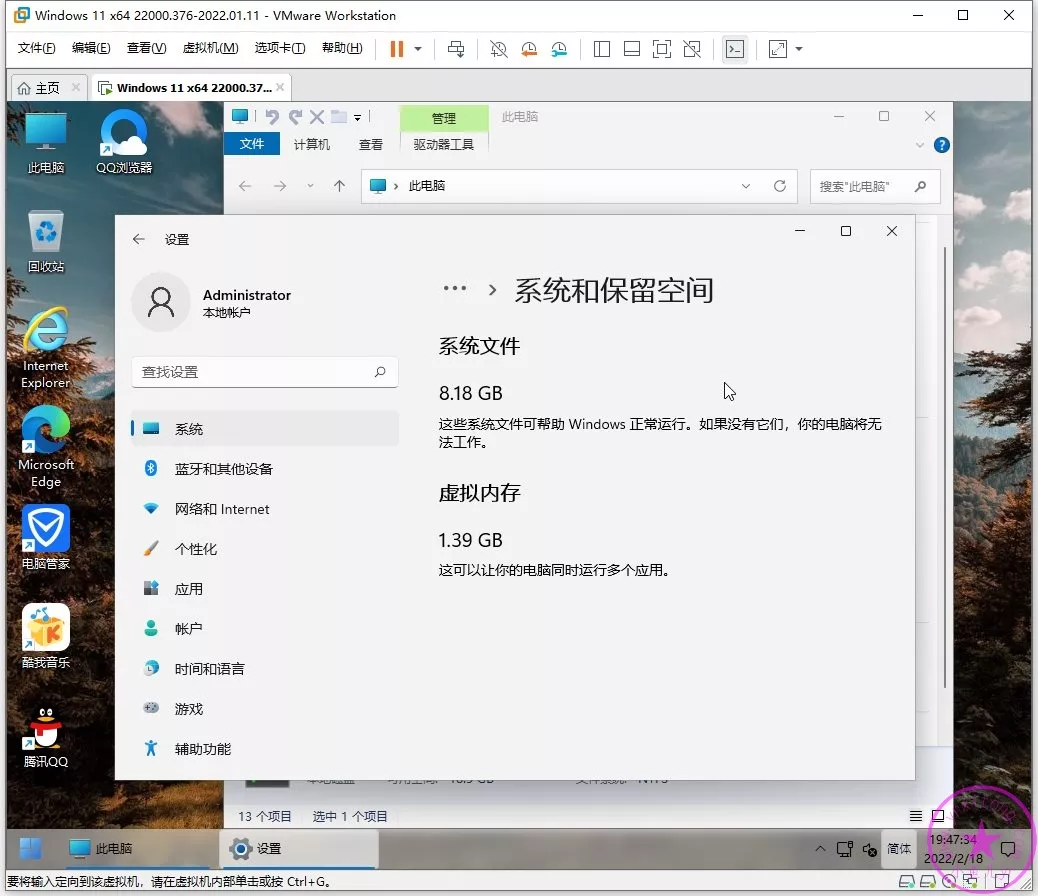Expand the breadcrumb ellipsis in Settings

click(455, 289)
